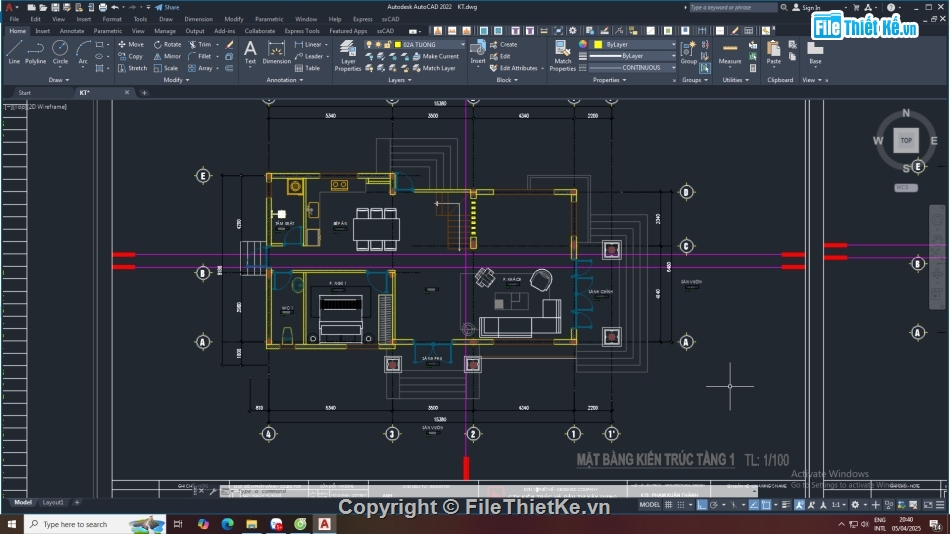Viewport: 950px width, 534px height.
Task: Expand the Annotation panel
Action: [285, 80]
